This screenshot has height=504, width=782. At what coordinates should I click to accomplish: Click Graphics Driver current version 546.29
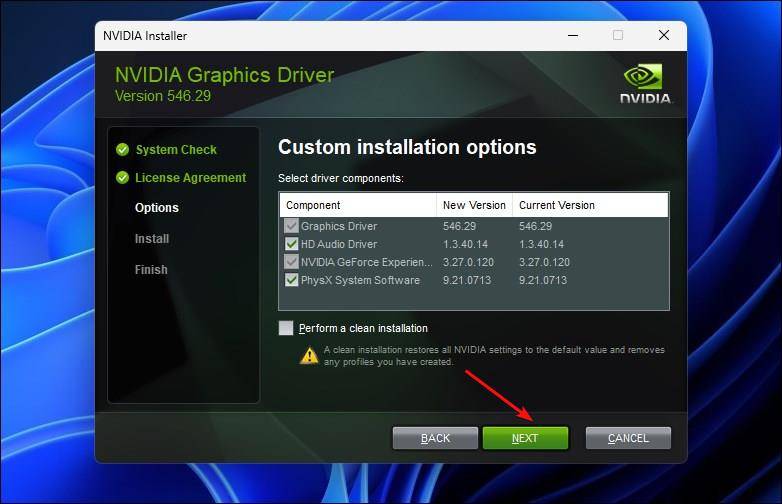(535, 226)
